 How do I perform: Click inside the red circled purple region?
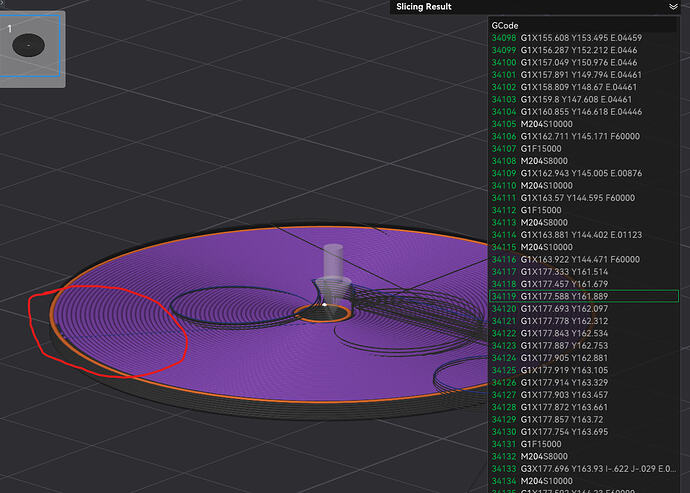pos(114,330)
